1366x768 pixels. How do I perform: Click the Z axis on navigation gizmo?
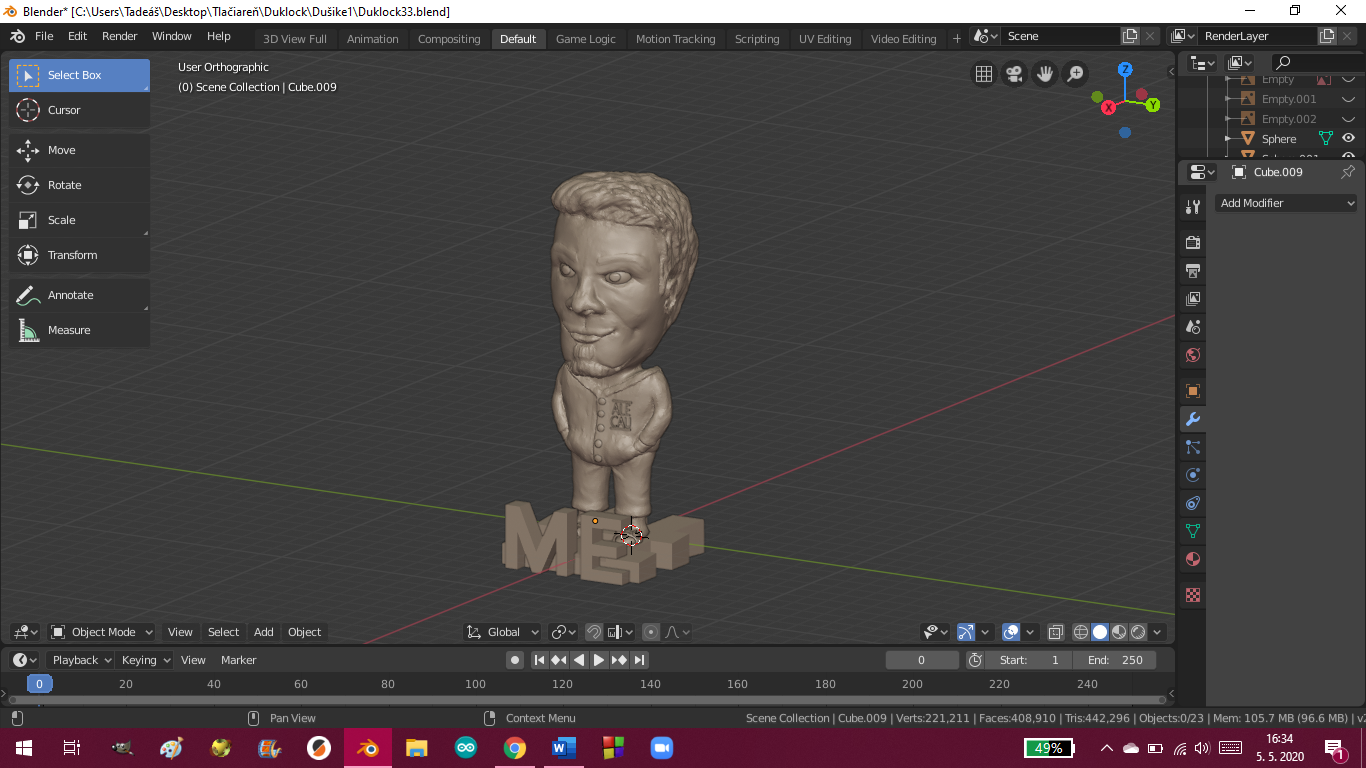1125,69
